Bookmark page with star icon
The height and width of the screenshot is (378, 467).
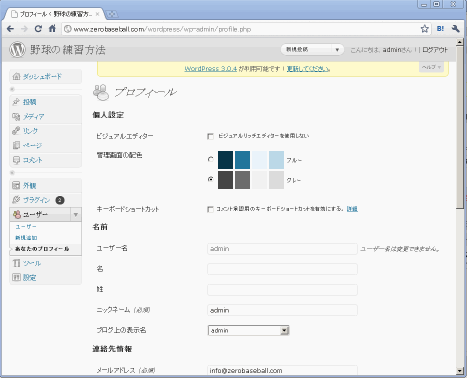click(424, 29)
